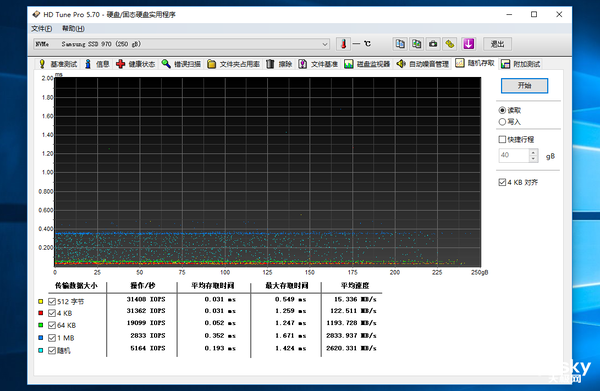Click the 2620.331 MB/s speed value
The image size is (600, 391).
351,348
